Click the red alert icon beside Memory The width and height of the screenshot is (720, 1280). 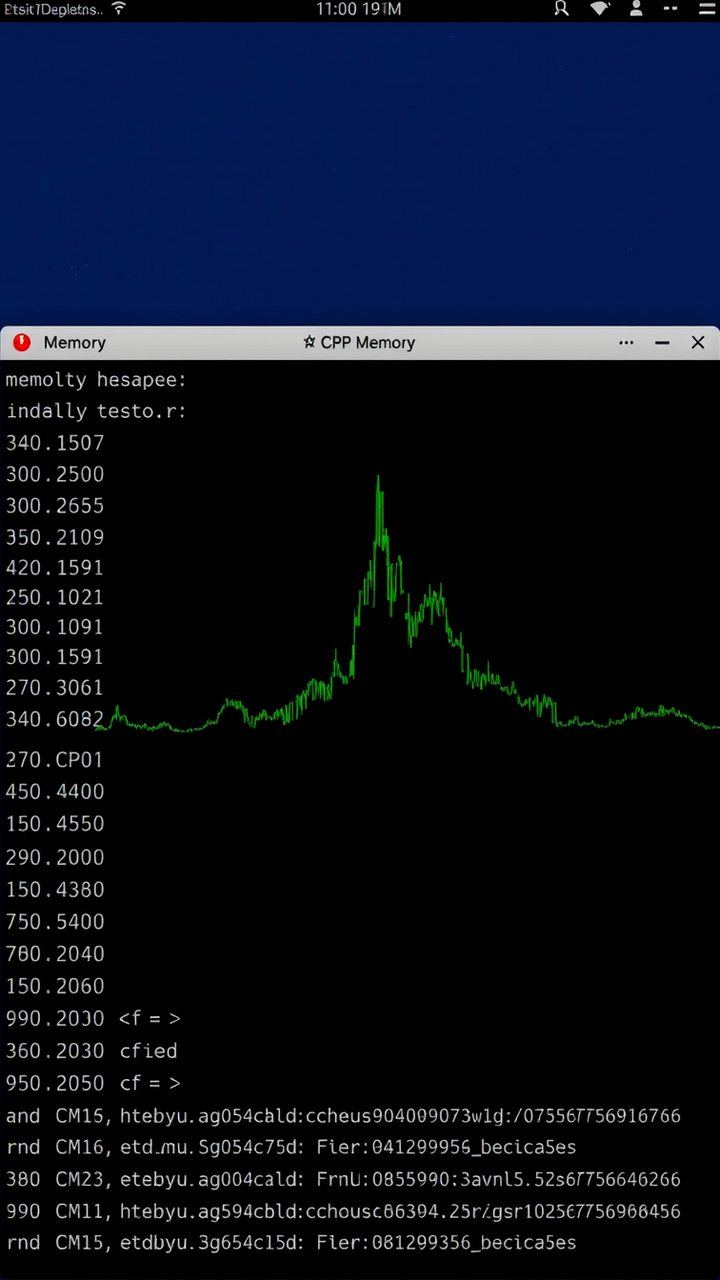pos(21,342)
